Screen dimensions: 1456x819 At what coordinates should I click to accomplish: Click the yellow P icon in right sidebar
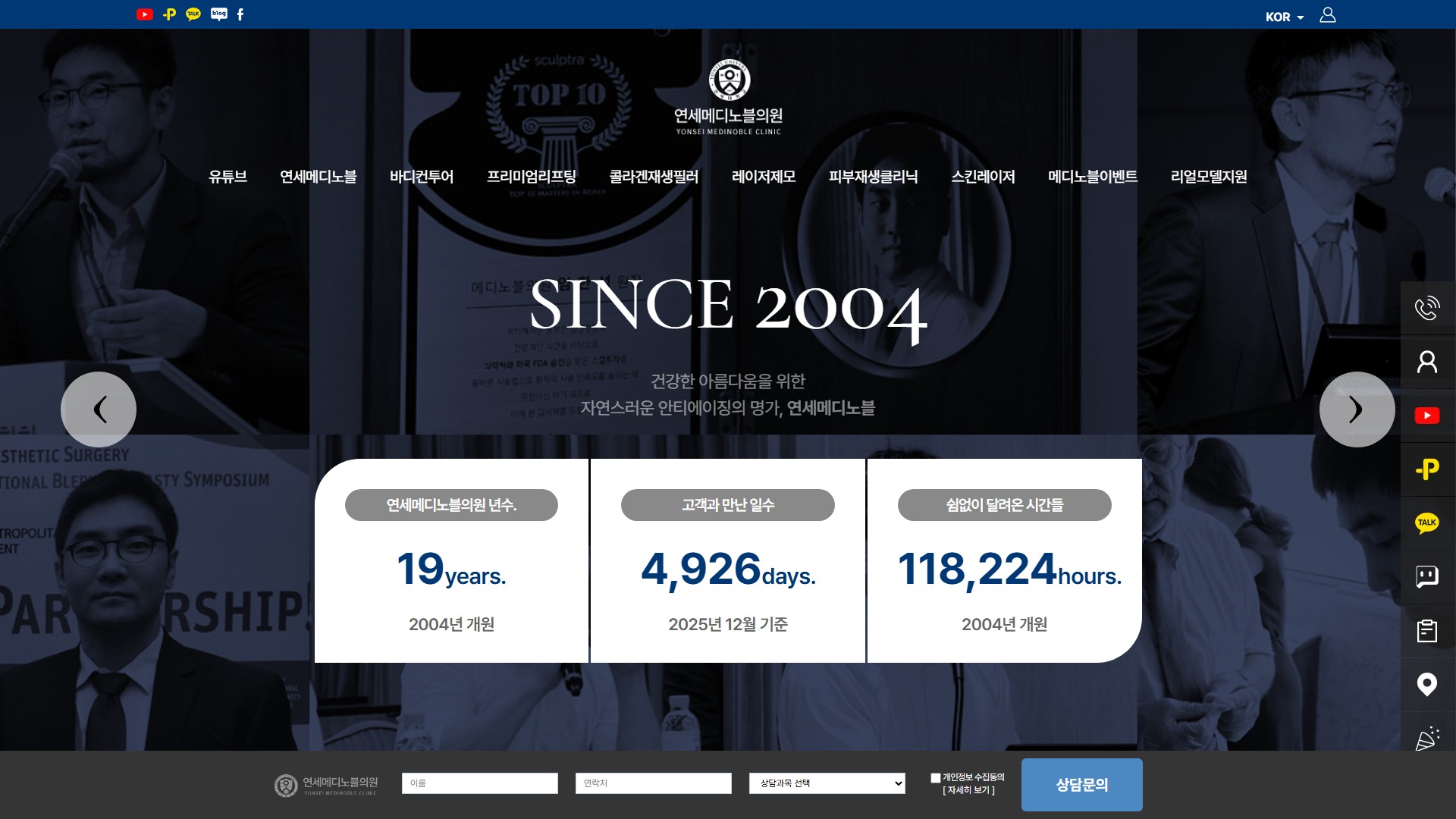click(x=1427, y=469)
